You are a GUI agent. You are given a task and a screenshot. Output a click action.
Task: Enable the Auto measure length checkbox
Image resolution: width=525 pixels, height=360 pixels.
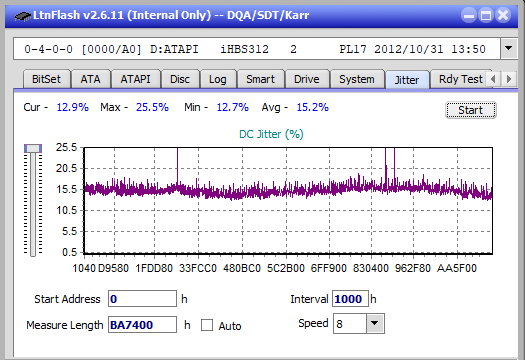pyautogui.click(x=207, y=325)
